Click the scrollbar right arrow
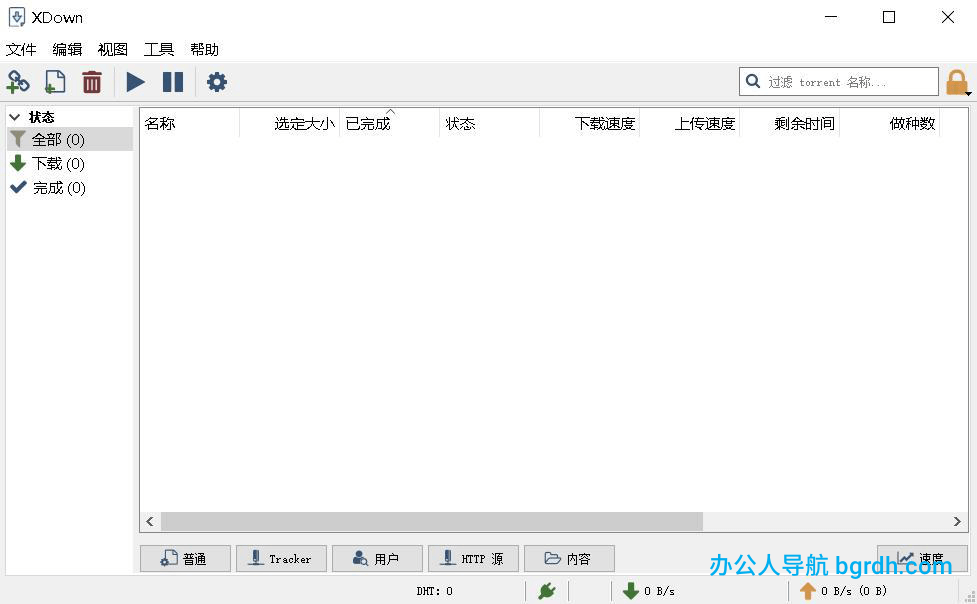The width and height of the screenshot is (977, 604). 957,521
